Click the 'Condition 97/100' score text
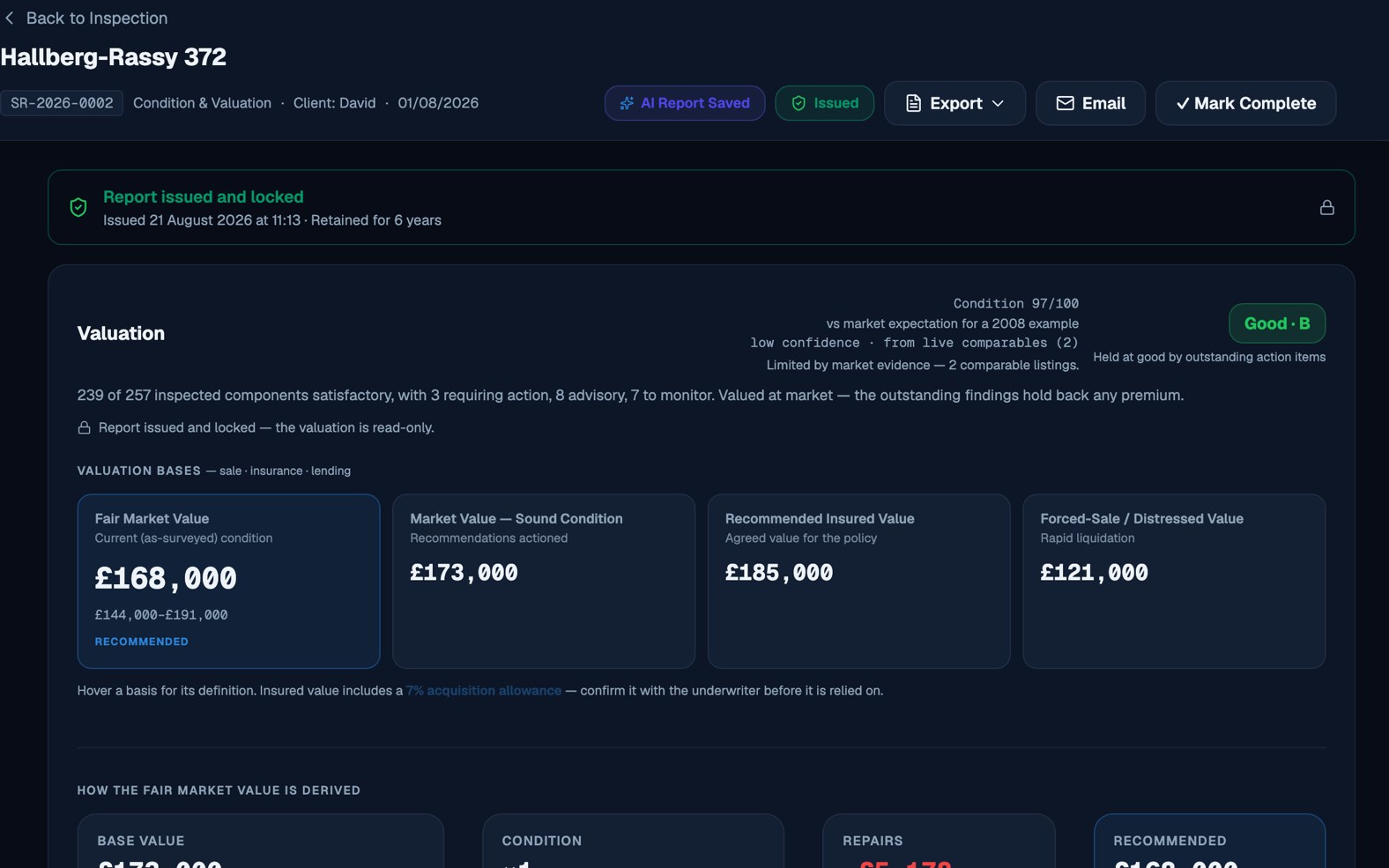The height and width of the screenshot is (868, 1389). 1015,303
